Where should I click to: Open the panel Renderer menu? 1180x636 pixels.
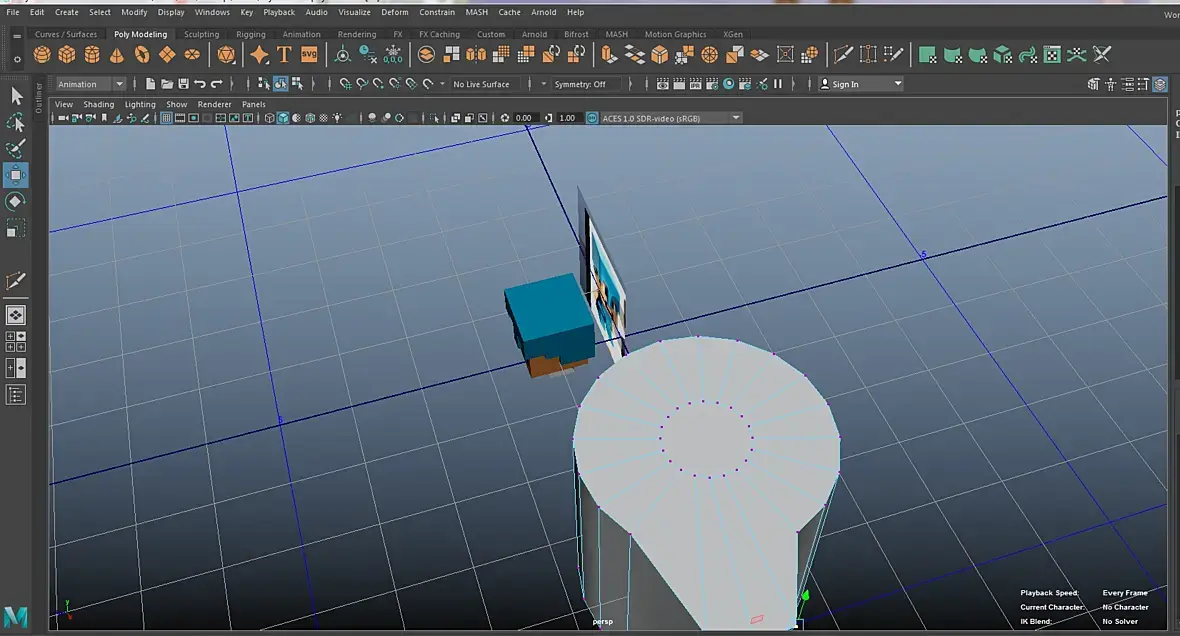[x=214, y=105]
